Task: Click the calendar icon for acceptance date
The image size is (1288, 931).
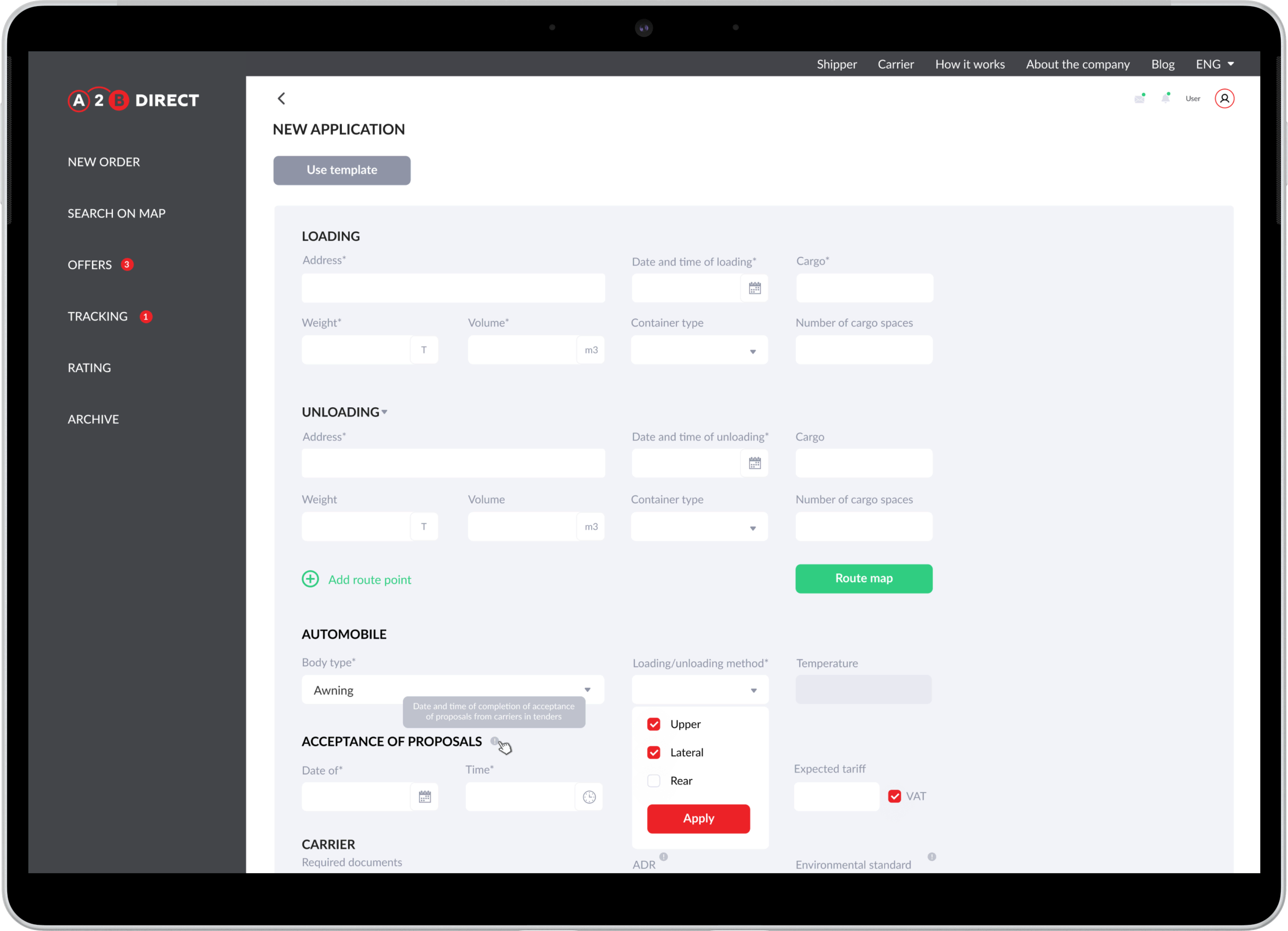Action: tap(424, 797)
